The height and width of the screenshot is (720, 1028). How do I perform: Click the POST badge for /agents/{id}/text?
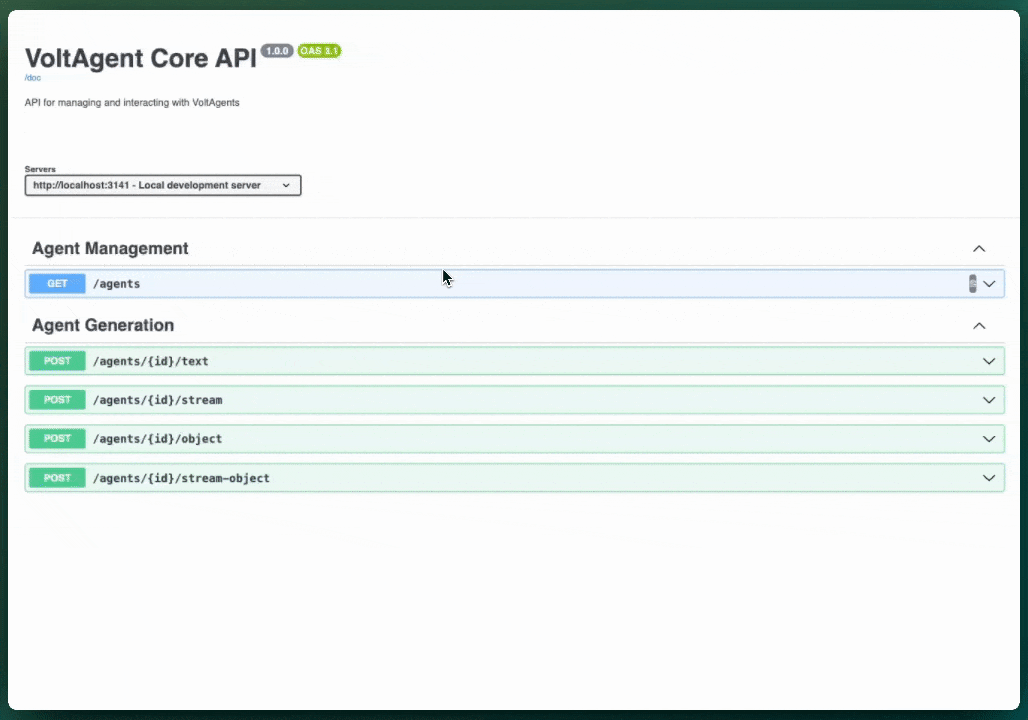pos(57,361)
